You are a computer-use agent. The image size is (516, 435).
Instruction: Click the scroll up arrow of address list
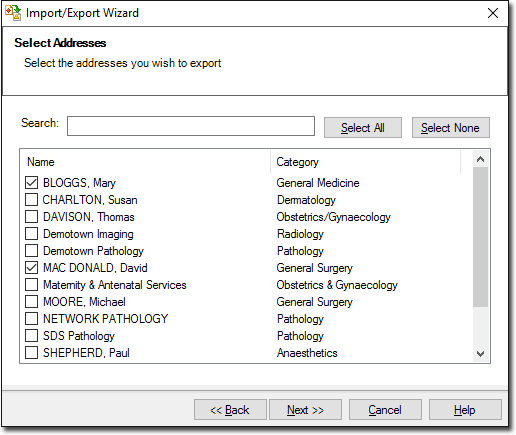pyautogui.click(x=480, y=159)
